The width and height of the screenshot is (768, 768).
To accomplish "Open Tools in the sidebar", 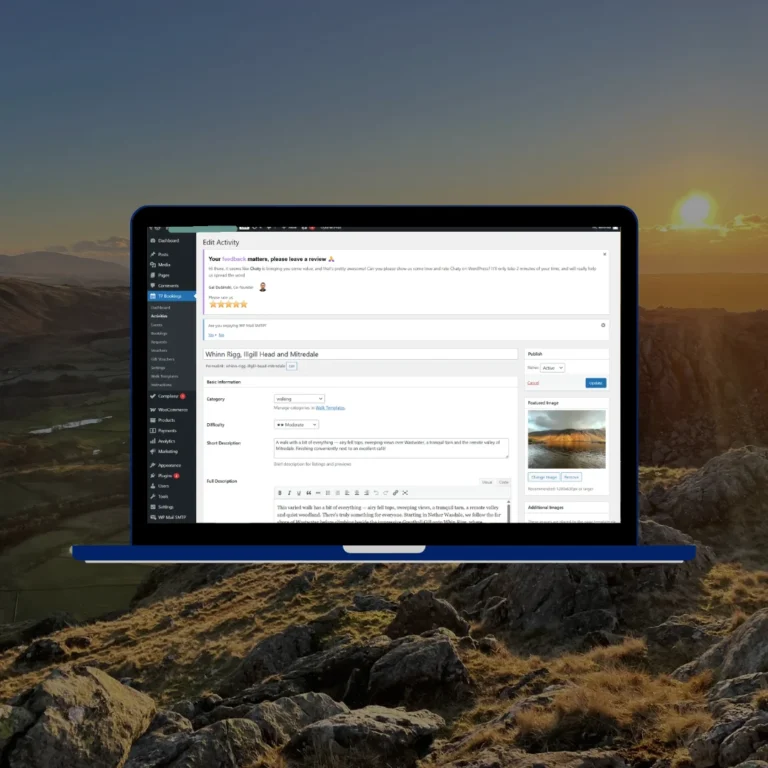I will click(x=171, y=496).
